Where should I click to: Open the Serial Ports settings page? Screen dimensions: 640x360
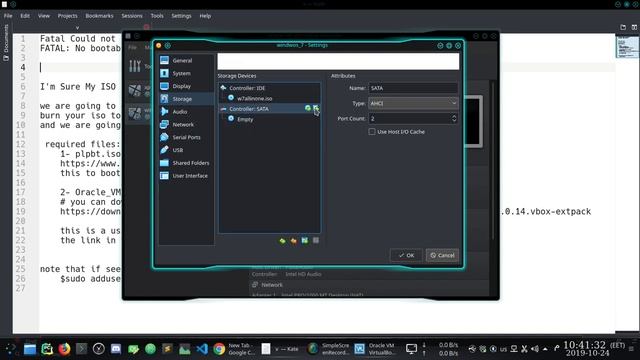(x=186, y=137)
